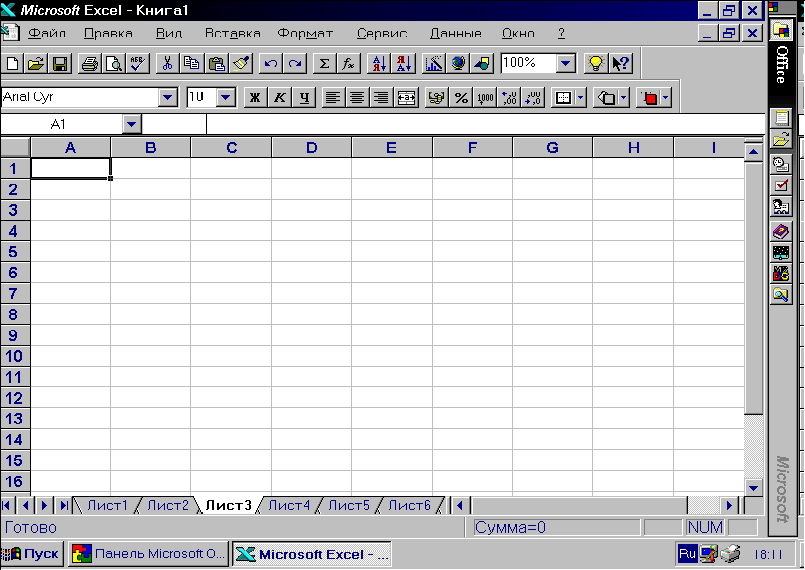Image resolution: width=805 pixels, height=570 pixels.
Task: Click the Пуск start button
Action: pyautogui.click(x=32, y=554)
